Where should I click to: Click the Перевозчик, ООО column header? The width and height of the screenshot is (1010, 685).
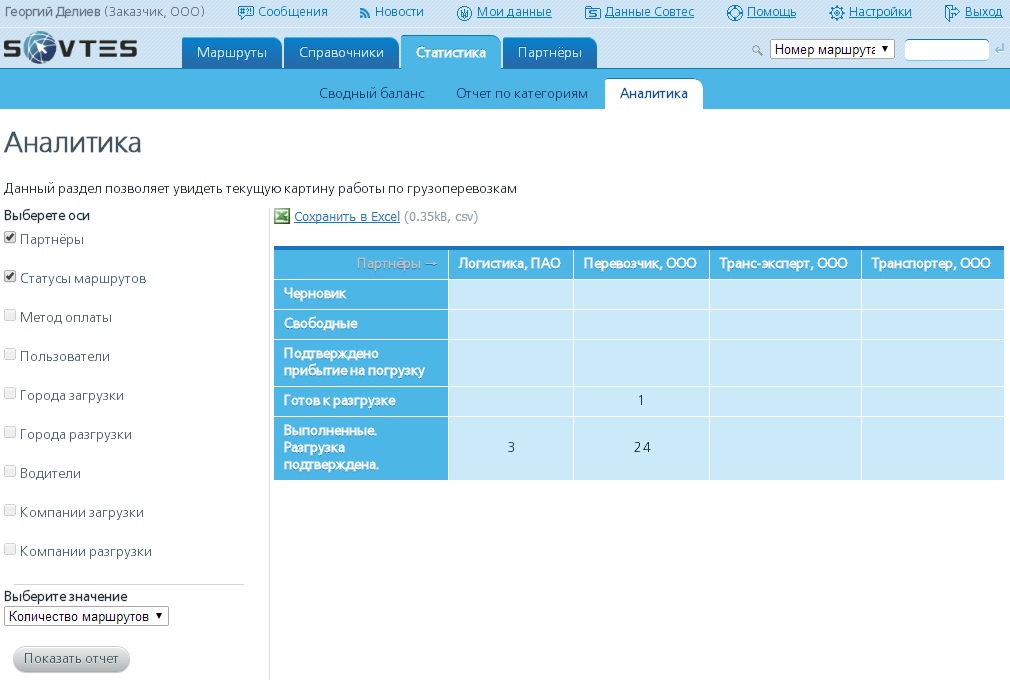tap(641, 264)
